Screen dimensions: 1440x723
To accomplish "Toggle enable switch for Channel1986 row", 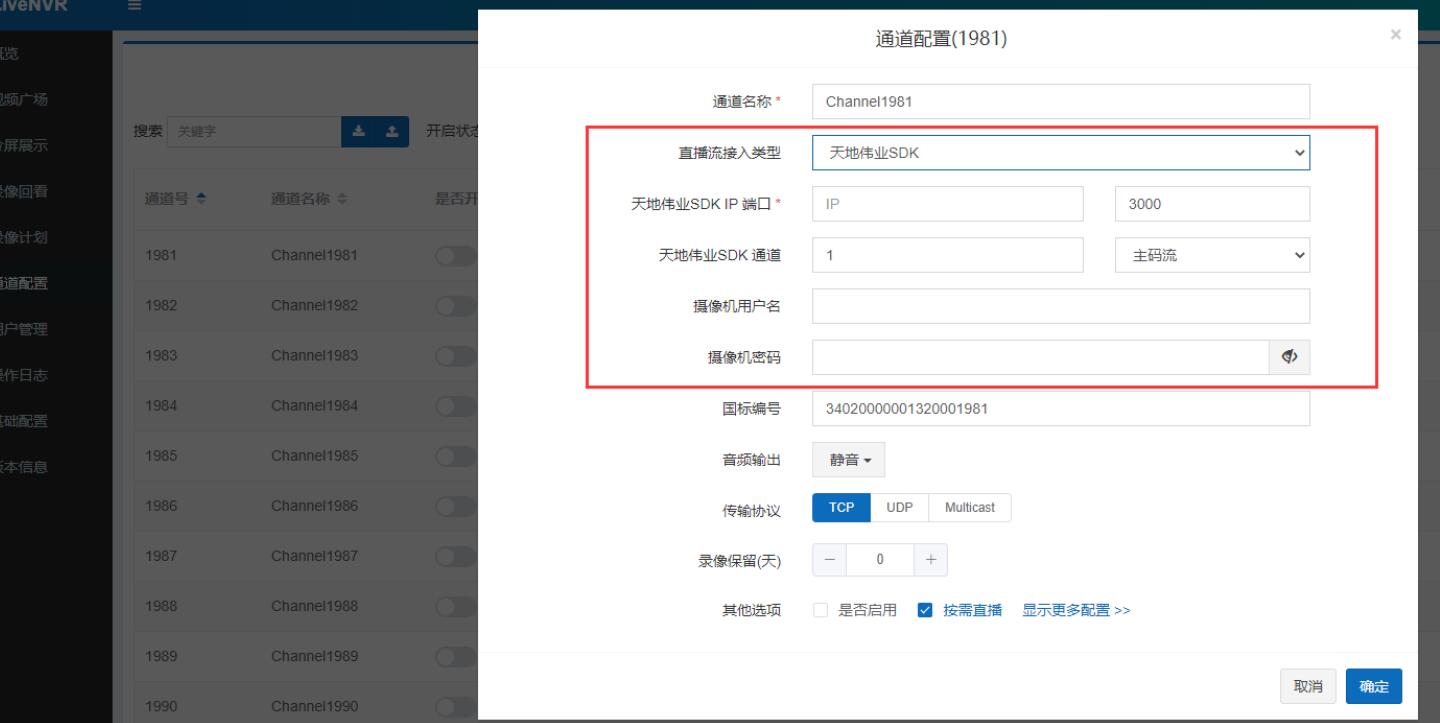I will (x=456, y=506).
